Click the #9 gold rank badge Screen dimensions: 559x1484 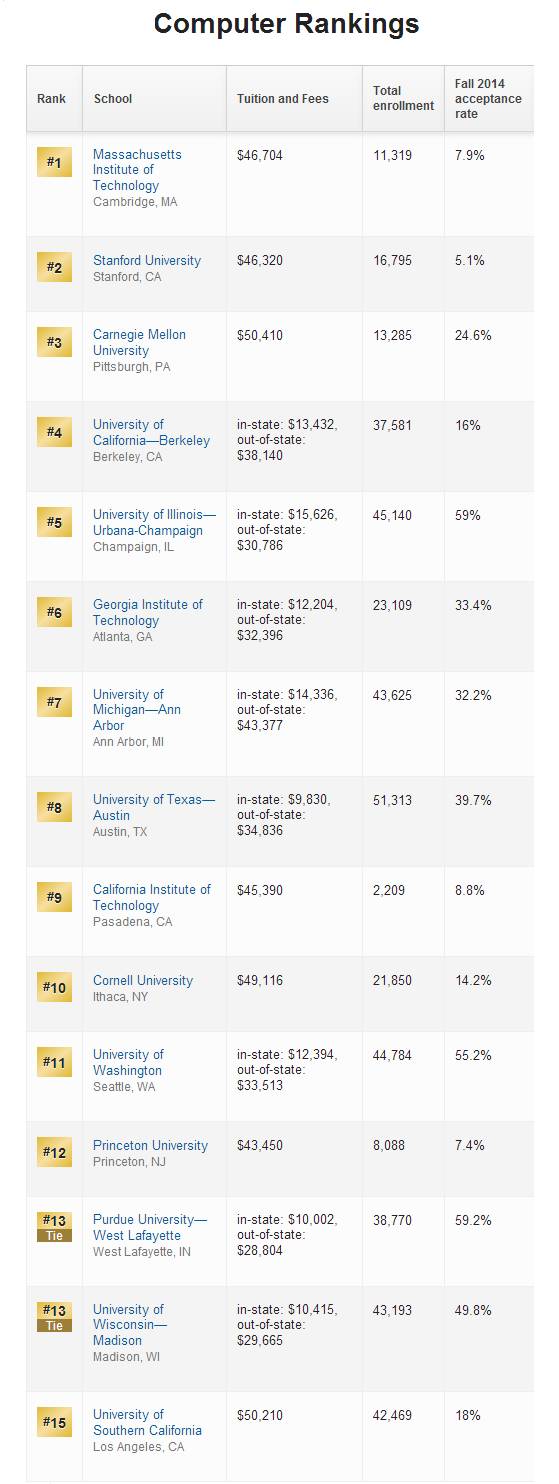click(x=54, y=897)
